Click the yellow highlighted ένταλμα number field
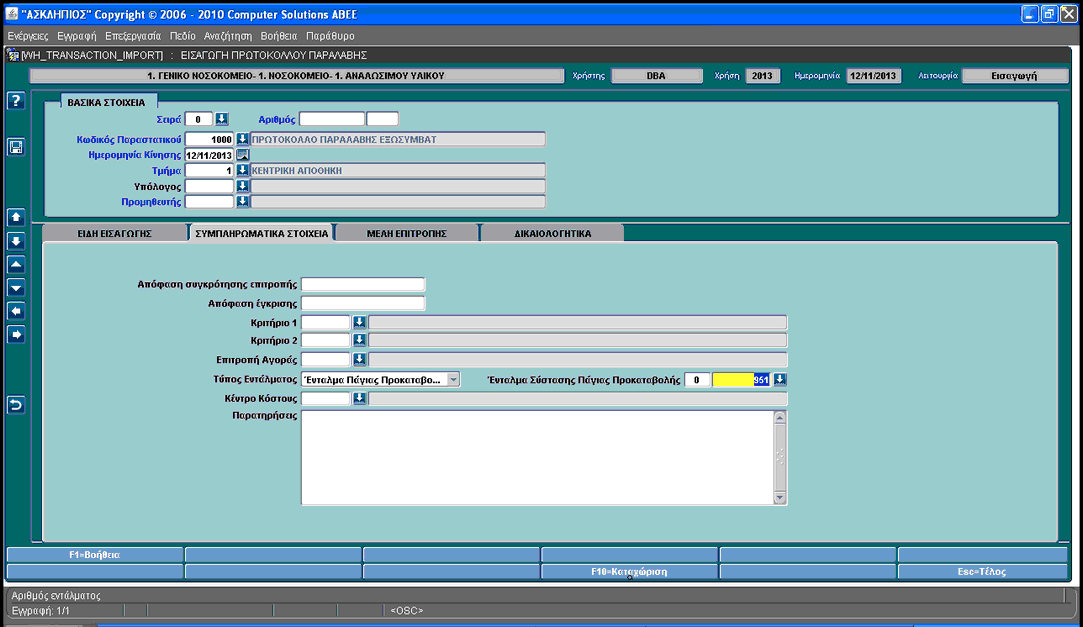 tap(741, 380)
